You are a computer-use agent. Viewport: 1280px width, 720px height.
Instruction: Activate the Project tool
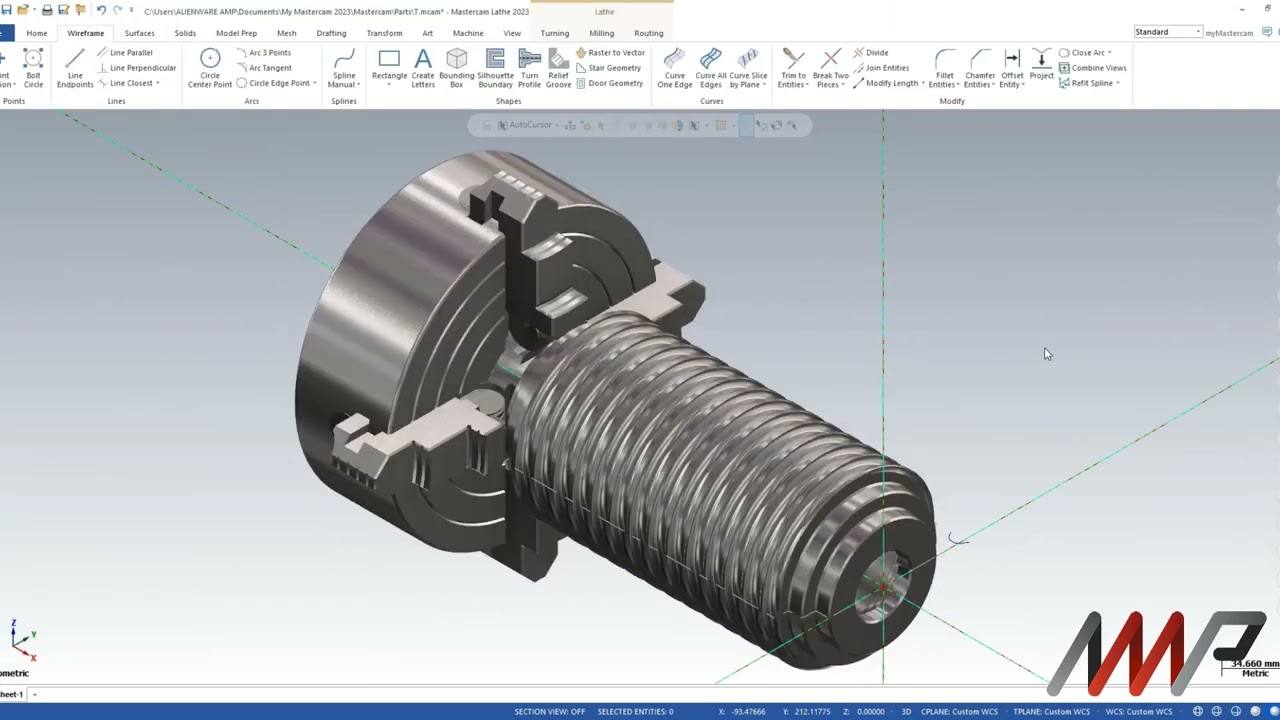click(1041, 66)
